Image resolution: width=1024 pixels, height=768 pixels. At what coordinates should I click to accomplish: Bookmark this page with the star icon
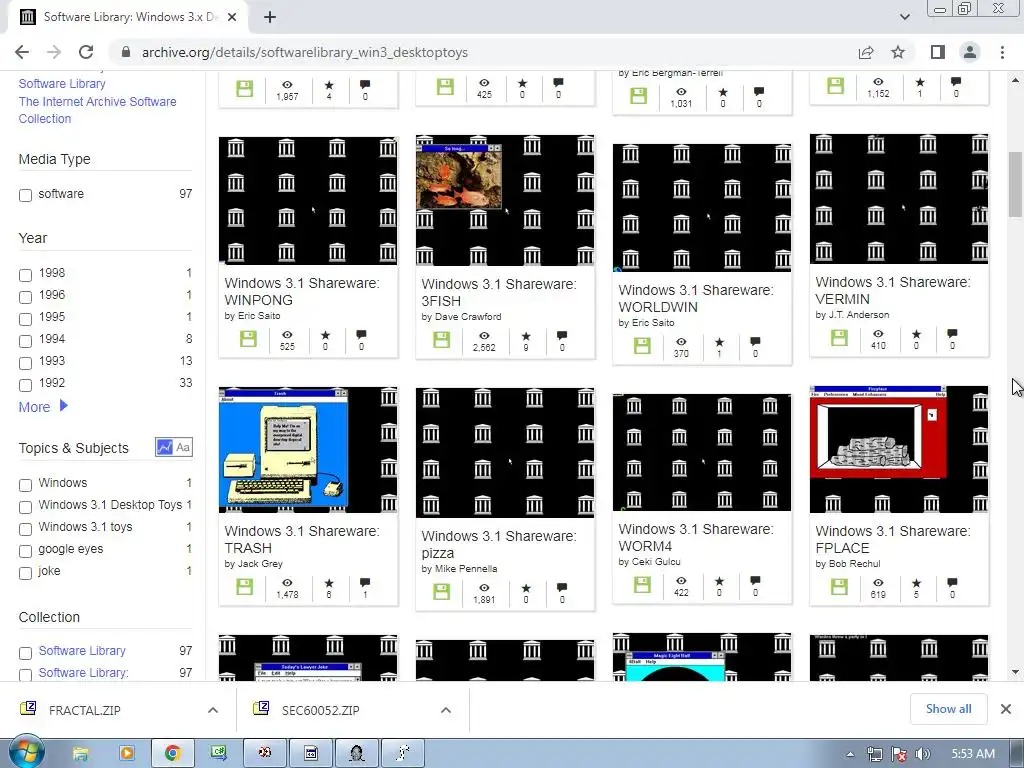click(898, 52)
